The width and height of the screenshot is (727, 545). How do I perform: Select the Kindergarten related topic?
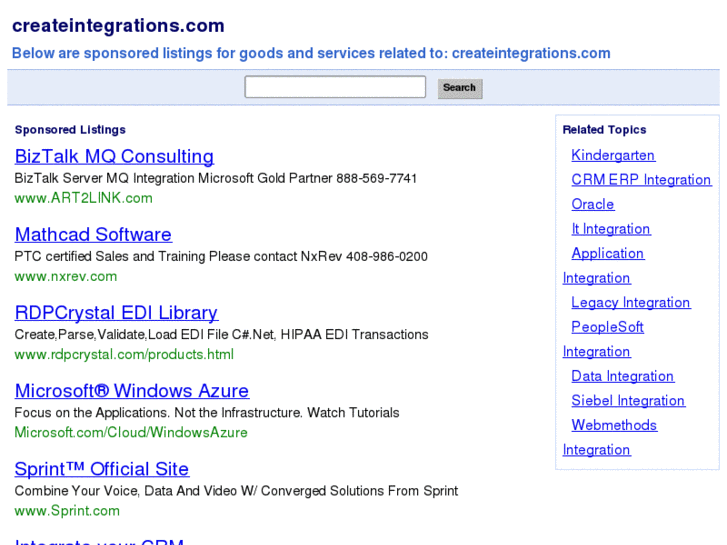tap(613, 155)
